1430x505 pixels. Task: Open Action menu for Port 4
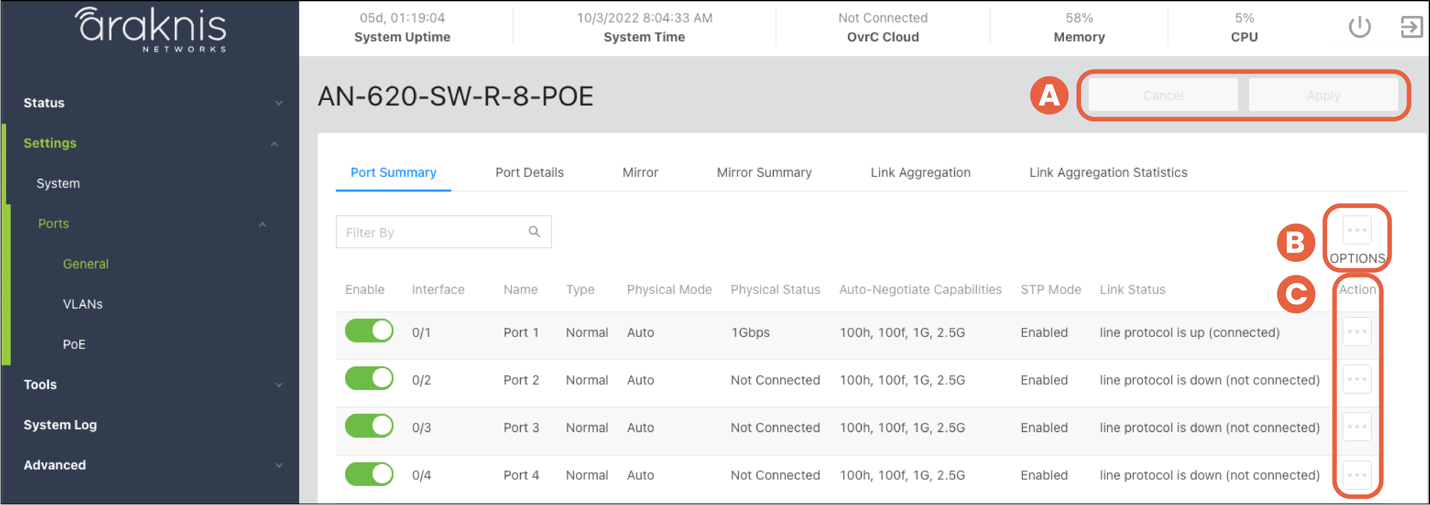click(x=1356, y=475)
